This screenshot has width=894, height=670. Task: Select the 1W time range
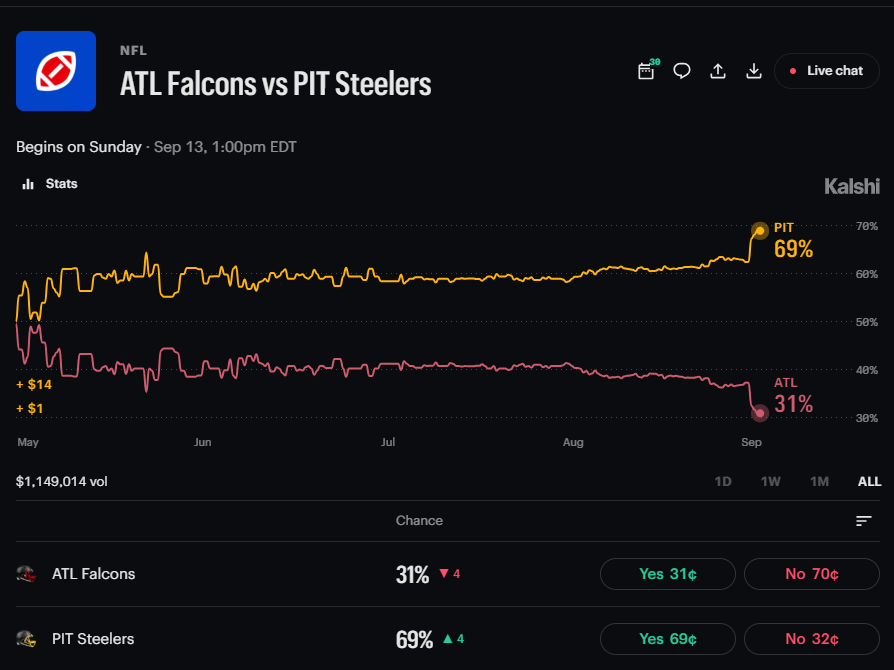(770, 481)
